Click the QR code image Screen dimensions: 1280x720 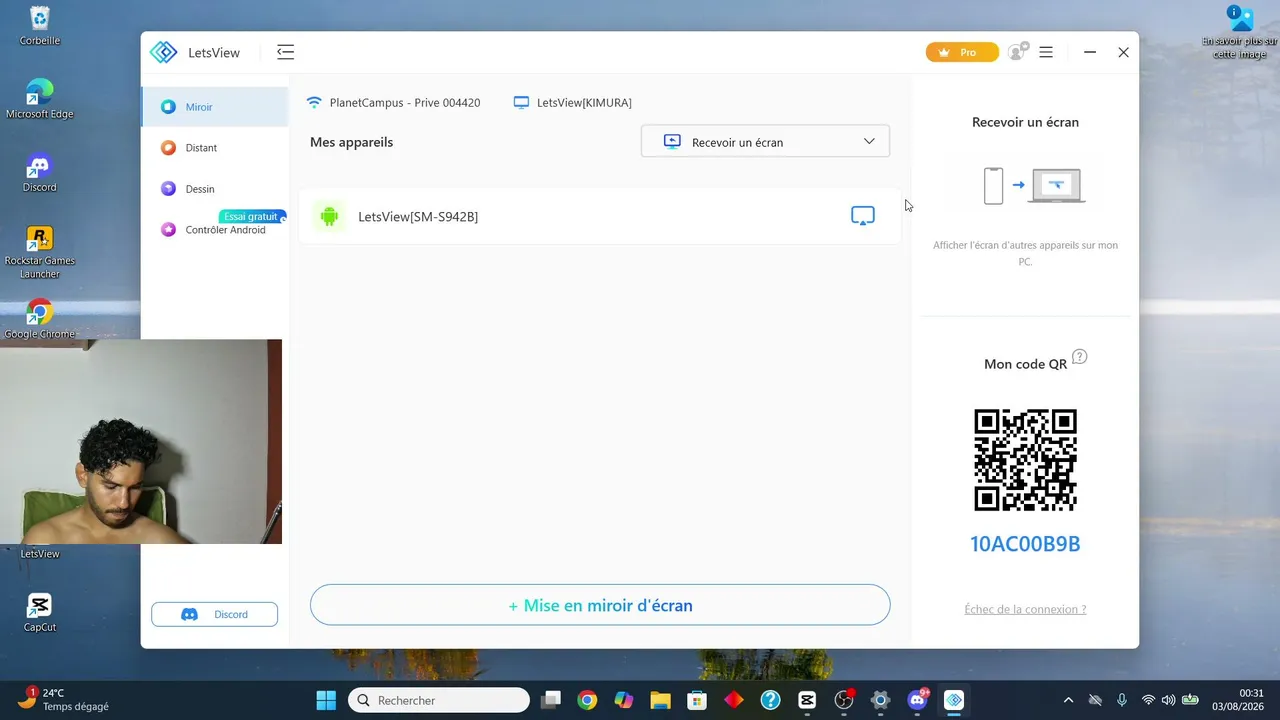coord(1025,460)
